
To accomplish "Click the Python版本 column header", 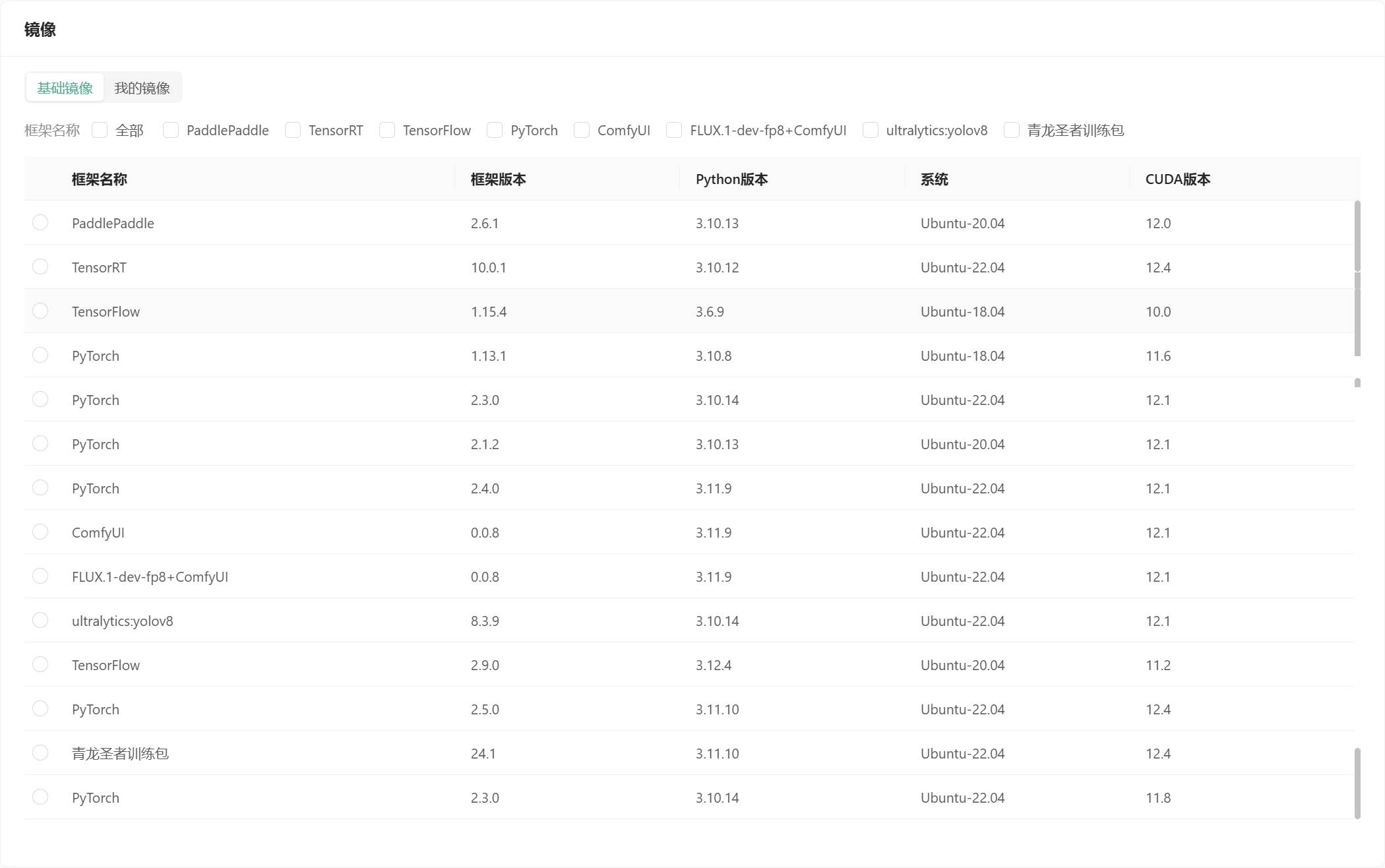I will [x=731, y=179].
